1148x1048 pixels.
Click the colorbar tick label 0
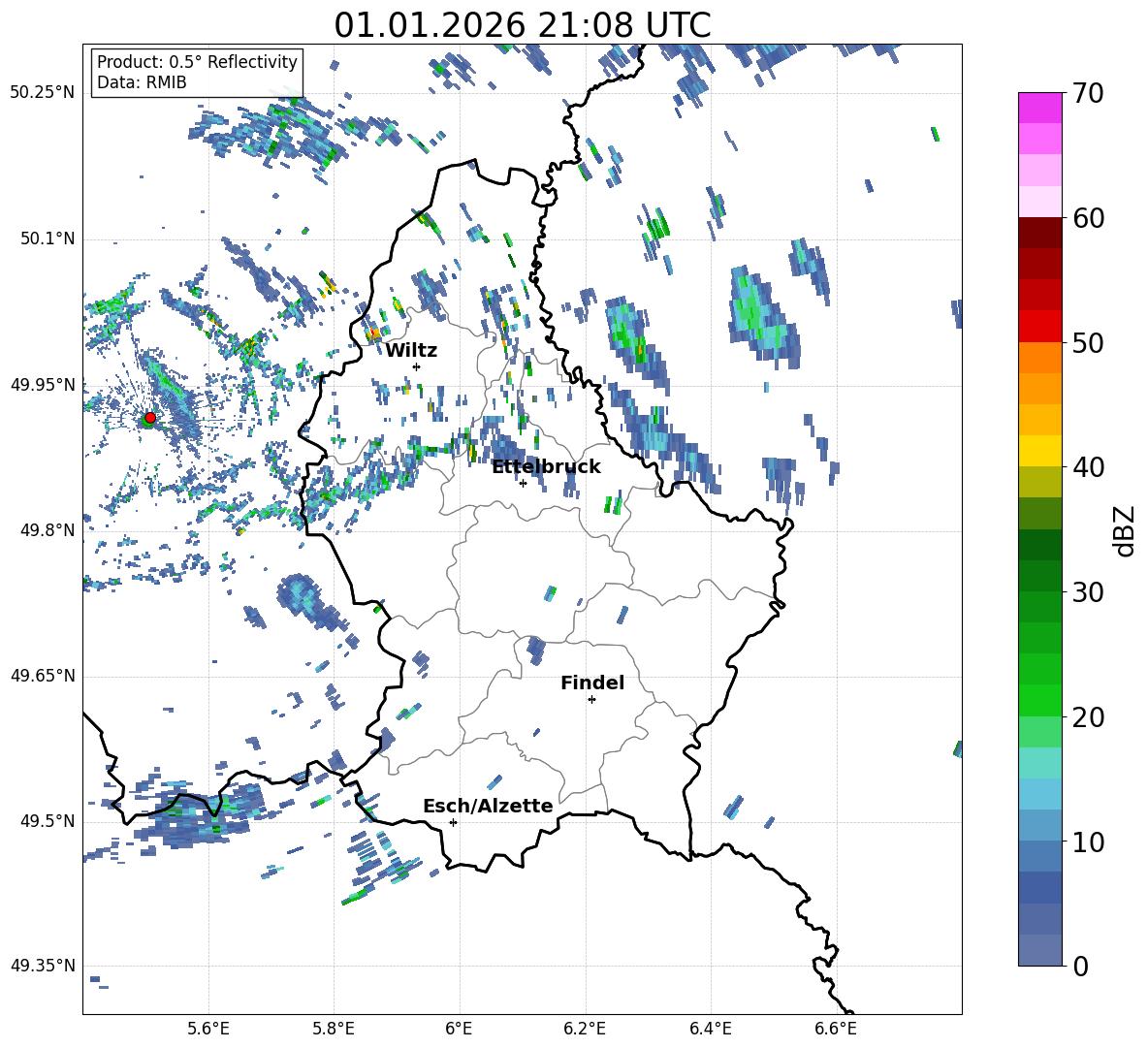click(x=1079, y=966)
